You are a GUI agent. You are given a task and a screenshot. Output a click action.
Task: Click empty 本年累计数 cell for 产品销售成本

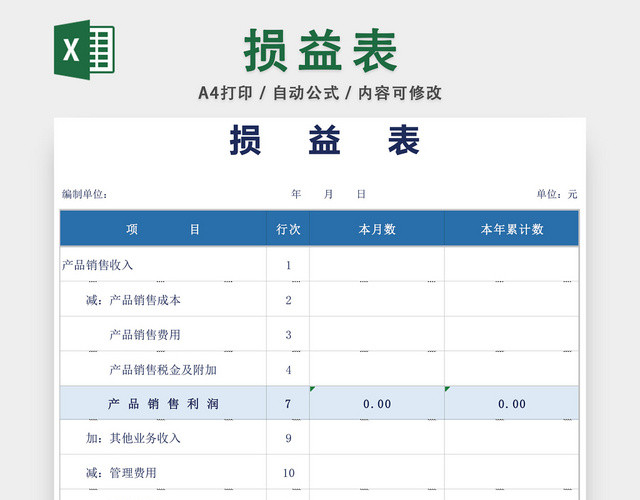512,299
